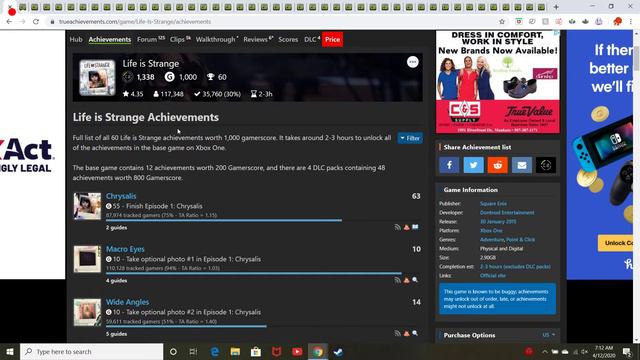Change purchase region from US dropdown
The height and width of the screenshot is (360, 640).
coord(548,335)
